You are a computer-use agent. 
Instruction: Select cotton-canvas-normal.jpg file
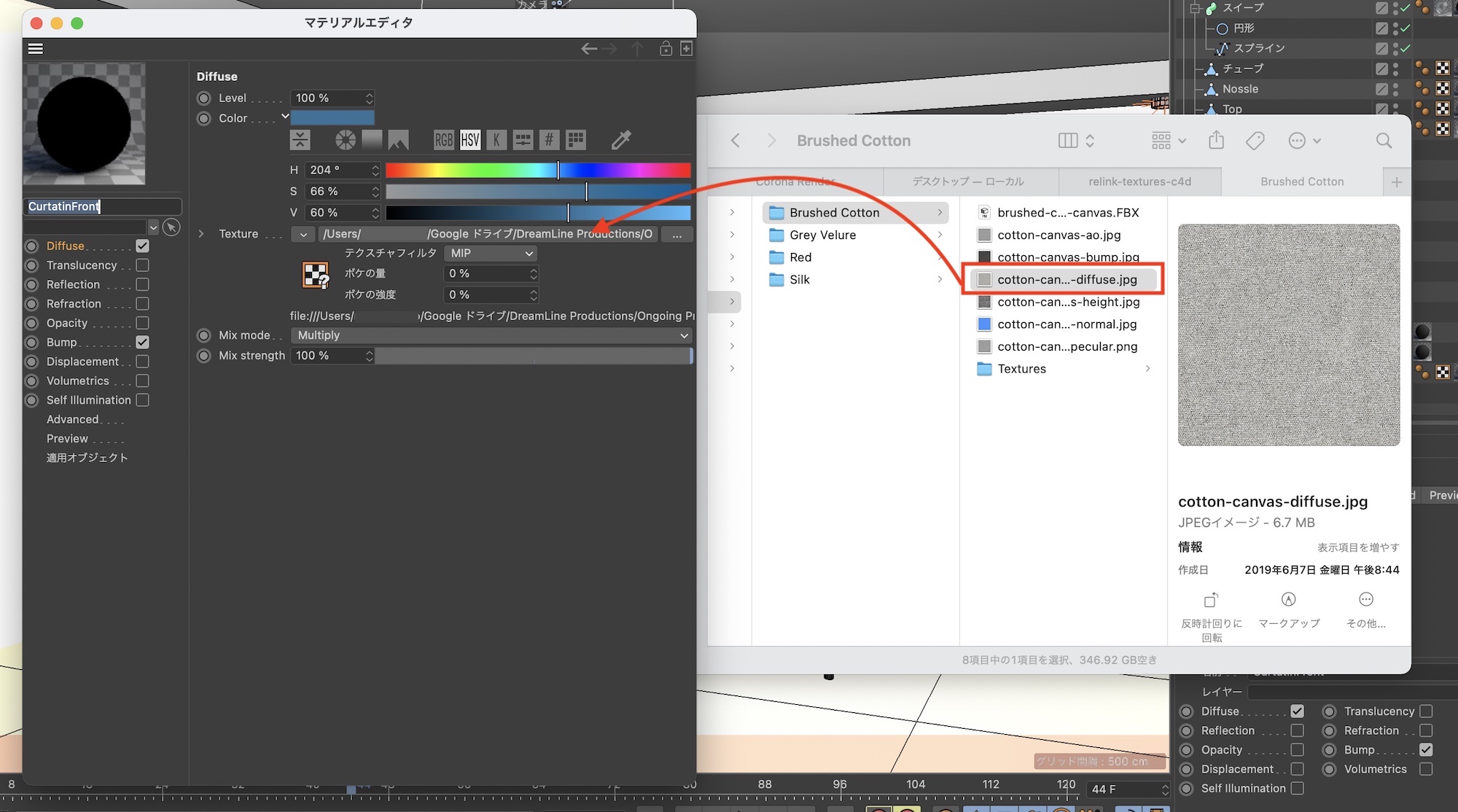pyautogui.click(x=1067, y=324)
